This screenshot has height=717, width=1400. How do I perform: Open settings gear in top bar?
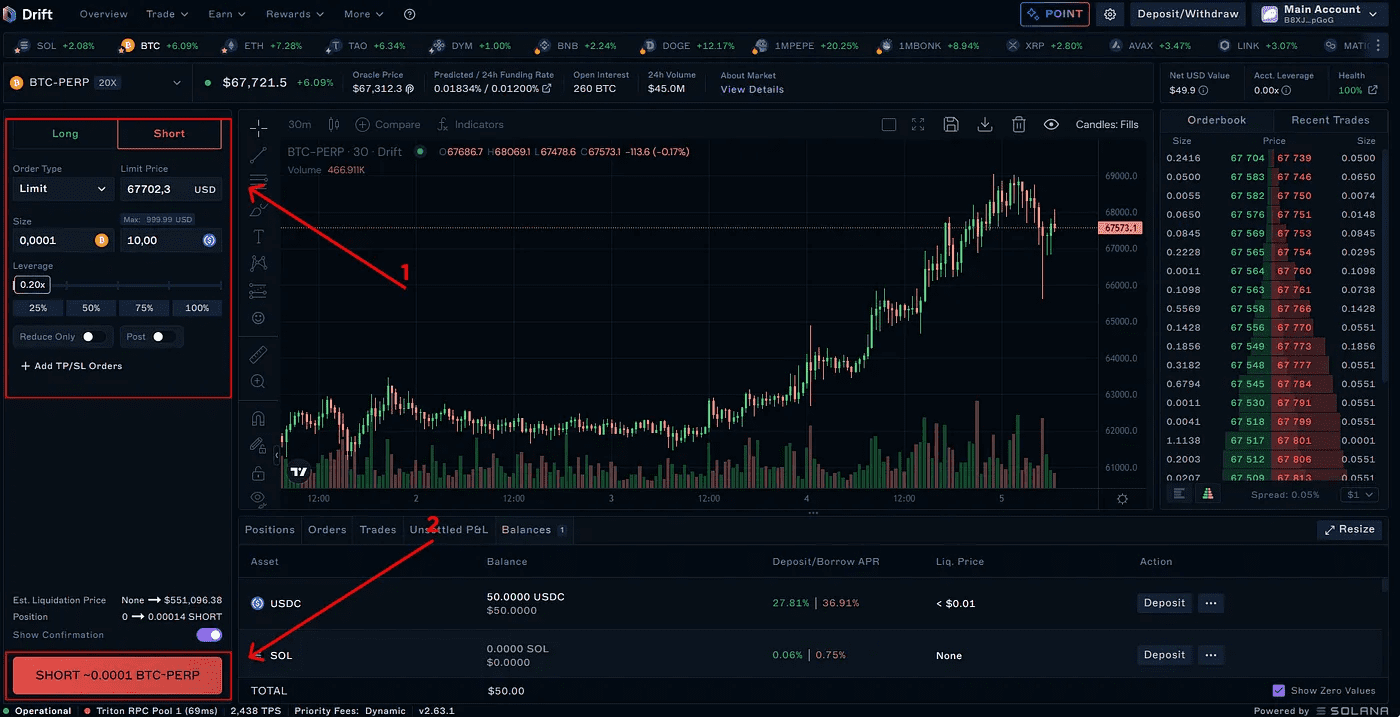[1110, 14]
